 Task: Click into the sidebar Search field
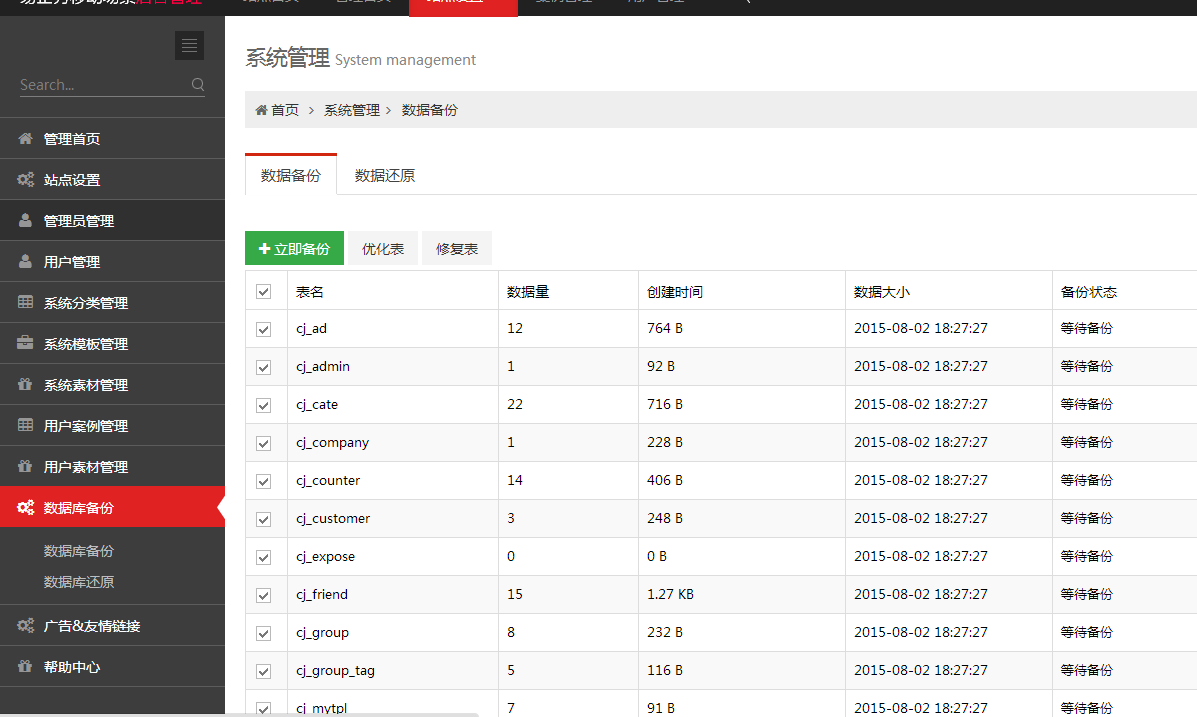tap(100, 85)
